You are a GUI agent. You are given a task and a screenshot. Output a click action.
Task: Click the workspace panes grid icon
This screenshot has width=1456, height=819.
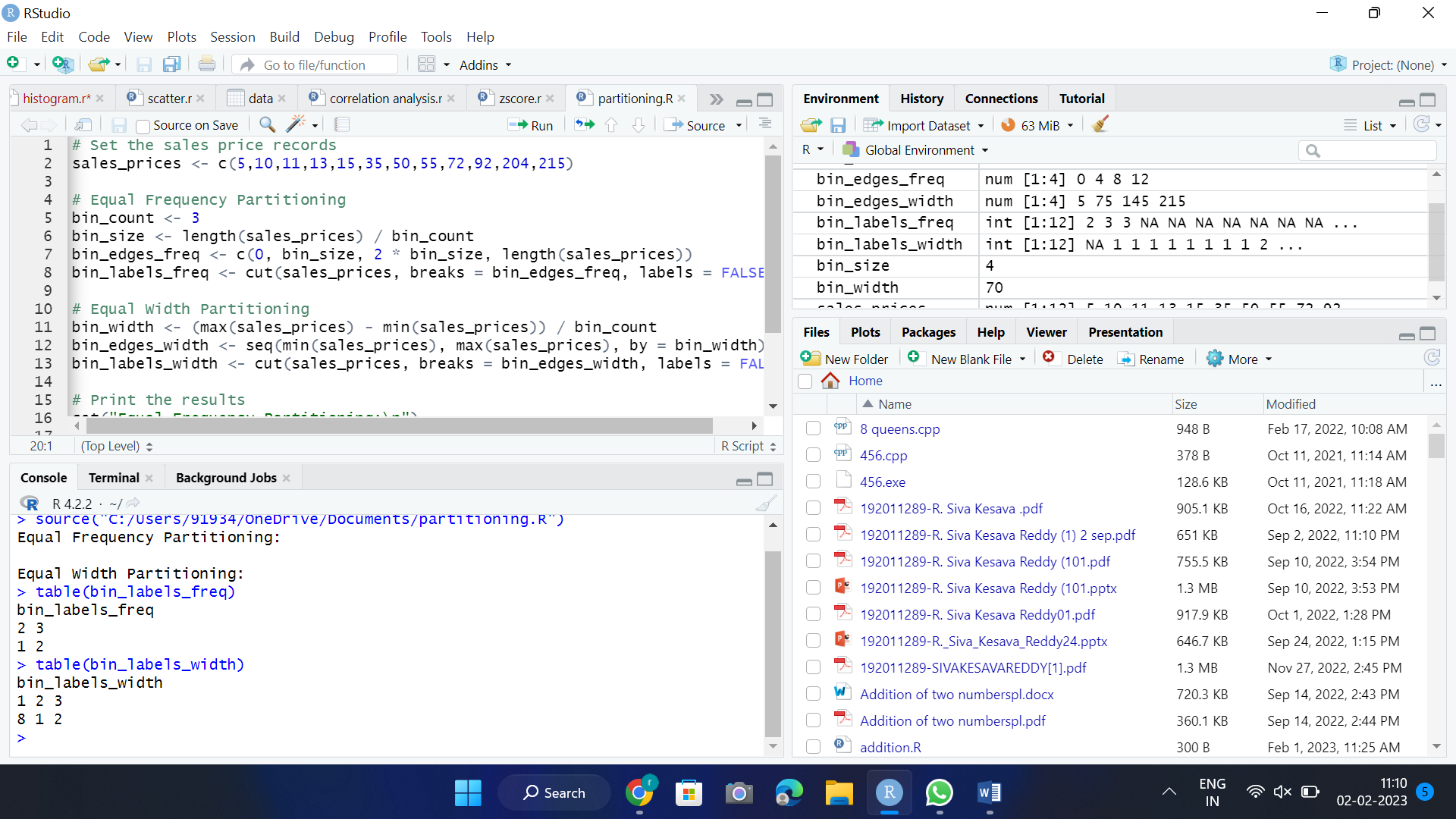tap(427, 64)
